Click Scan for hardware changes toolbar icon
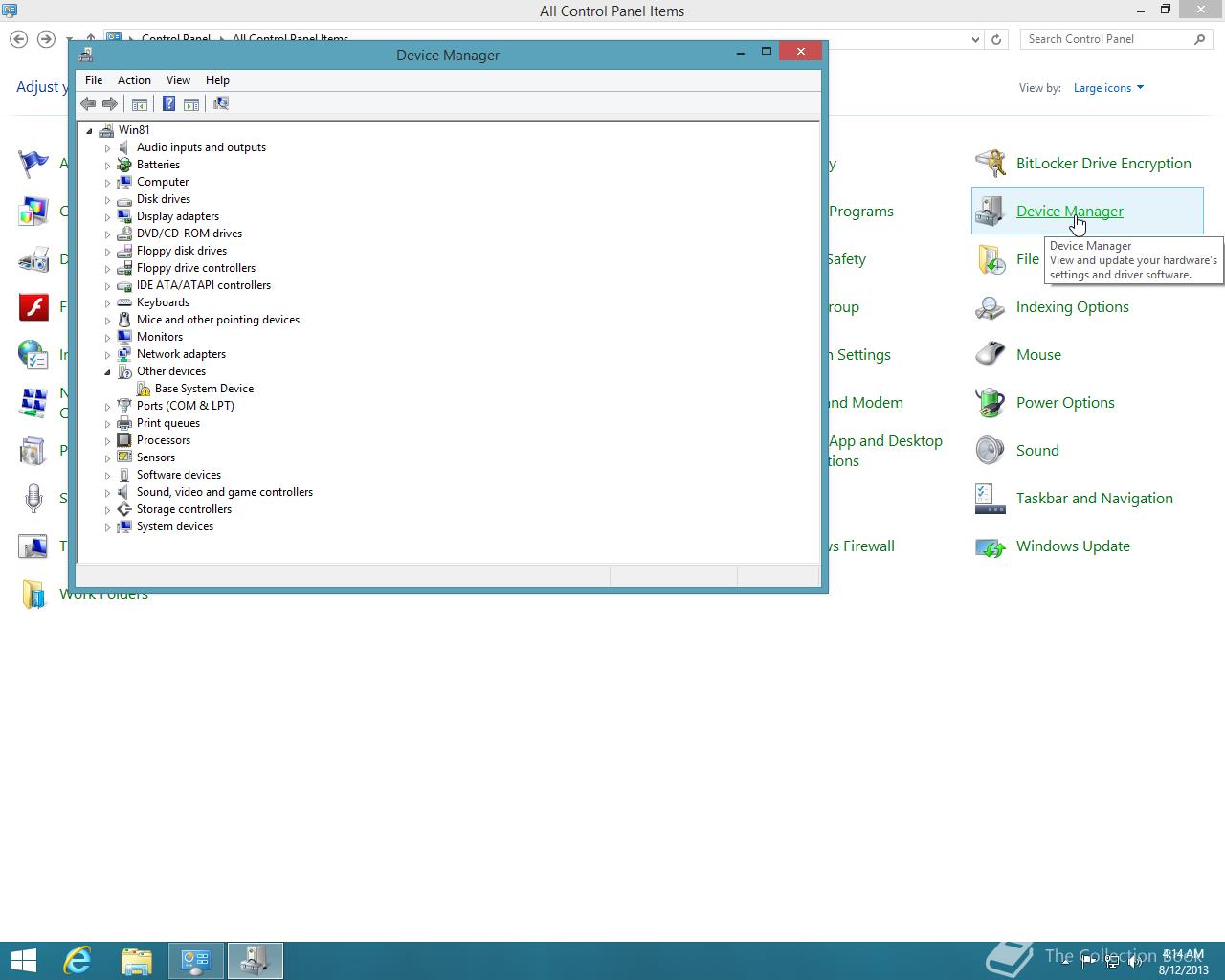 [221, 103]
